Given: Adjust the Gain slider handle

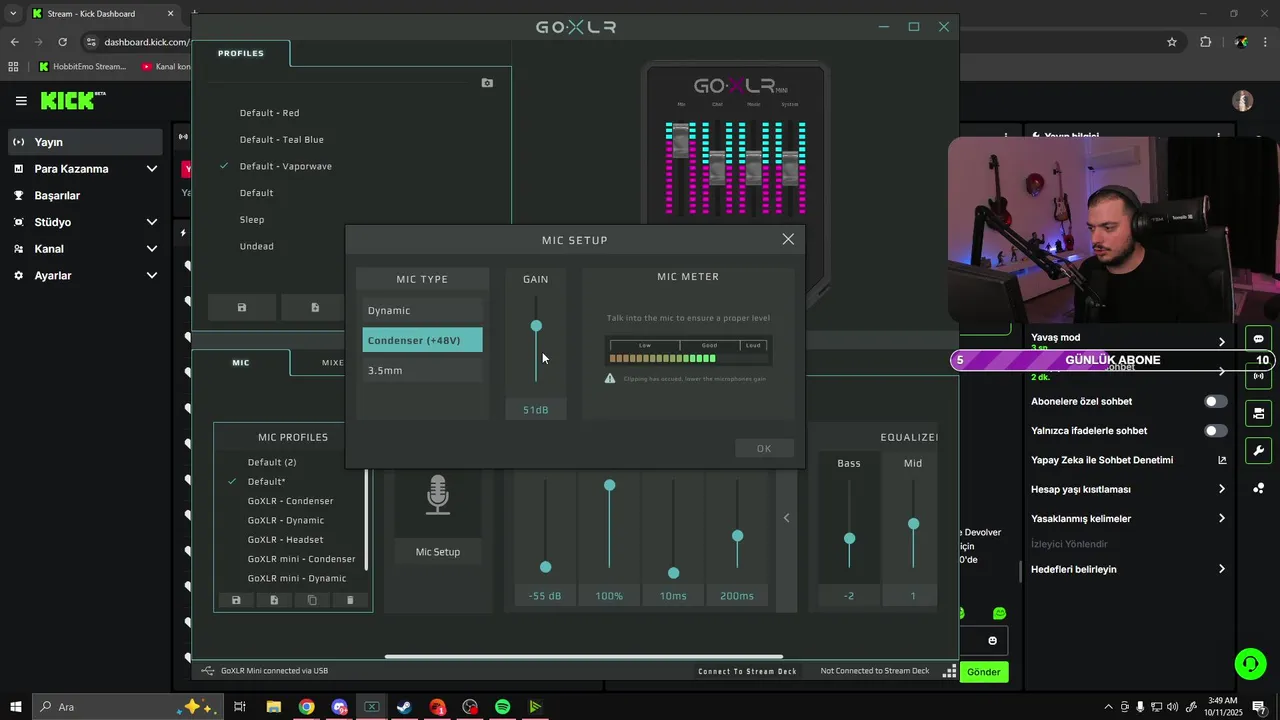Looking at the screenshot, I should tap(536, 326).
